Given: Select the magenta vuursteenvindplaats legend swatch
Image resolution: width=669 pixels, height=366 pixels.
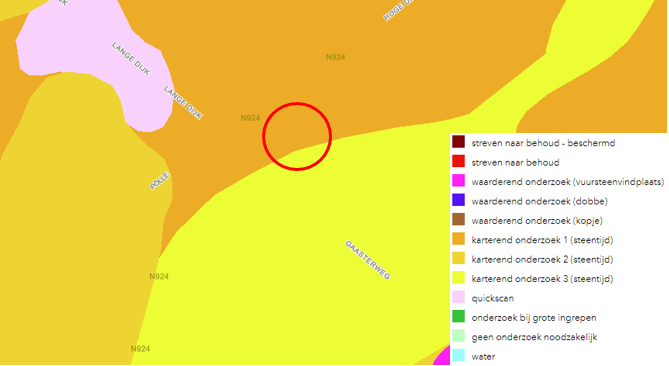Looking at the screenshot, I should click(x=459, y=181).
